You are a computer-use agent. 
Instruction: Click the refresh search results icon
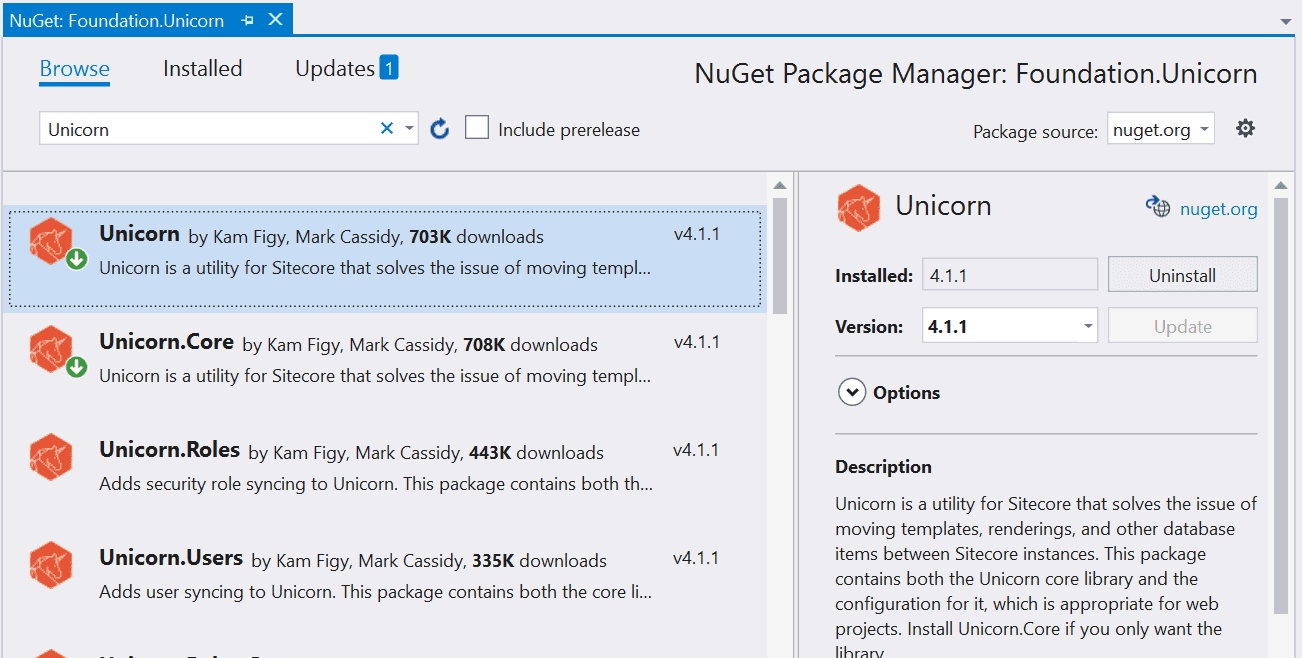(x=440, y=129)
